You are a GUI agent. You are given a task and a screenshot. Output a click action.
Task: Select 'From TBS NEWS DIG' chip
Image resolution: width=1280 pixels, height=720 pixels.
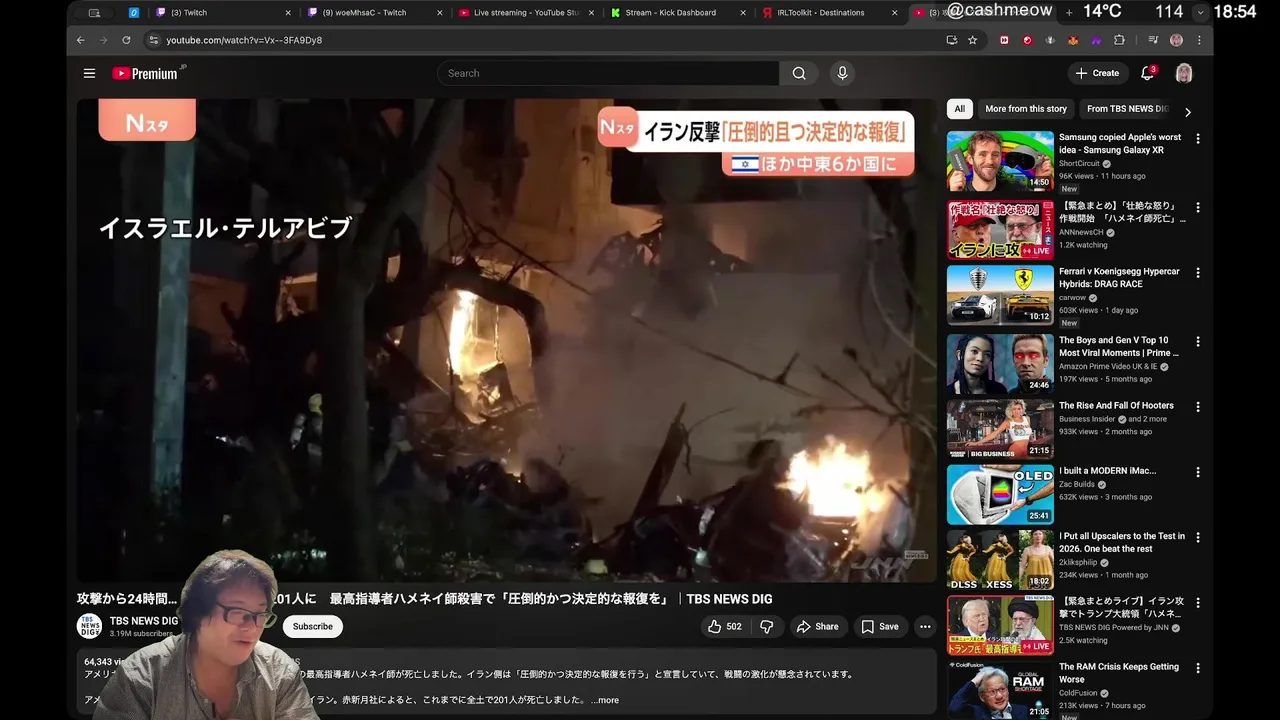(1127, 109)
